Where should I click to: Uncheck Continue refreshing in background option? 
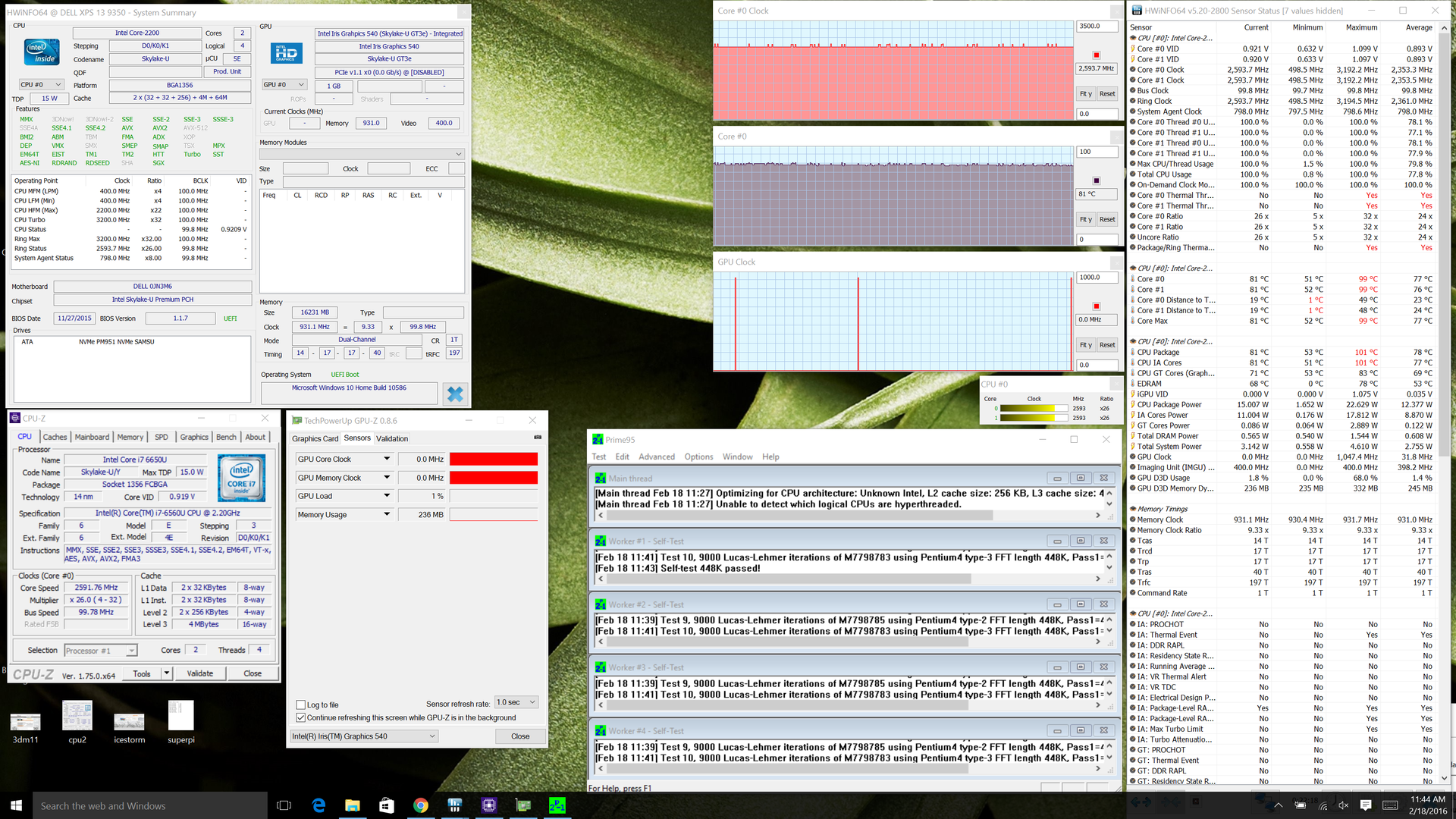pos(301,717)
